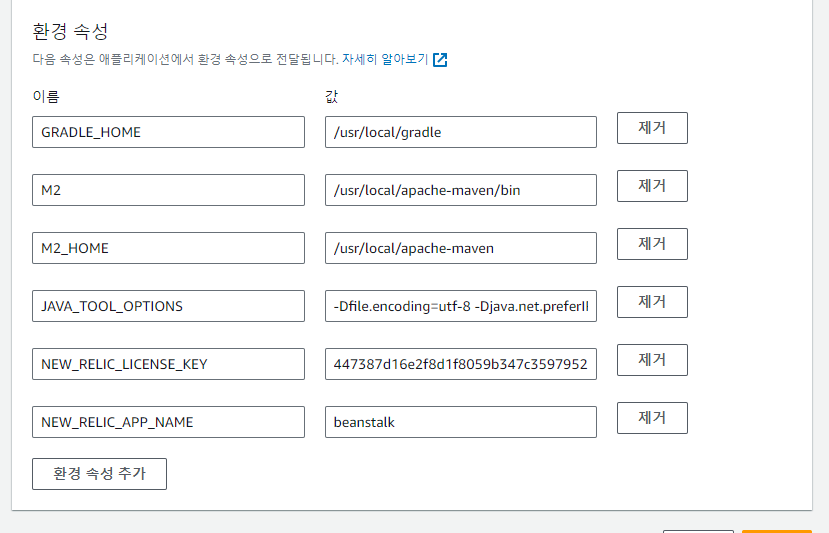Focus the JAVA_TOOL_OPTIONS name field

168,306
